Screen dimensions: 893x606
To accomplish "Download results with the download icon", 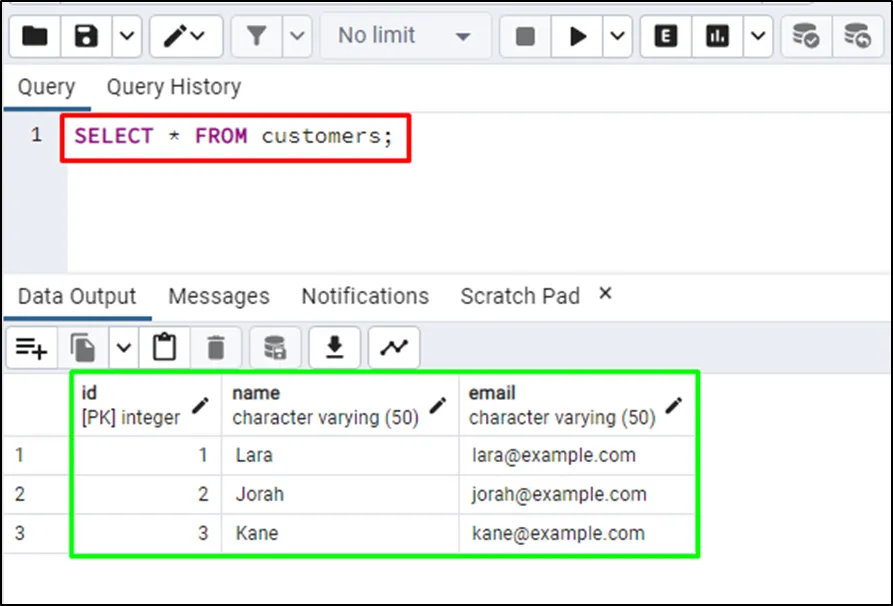I will (x=335, y=348).
